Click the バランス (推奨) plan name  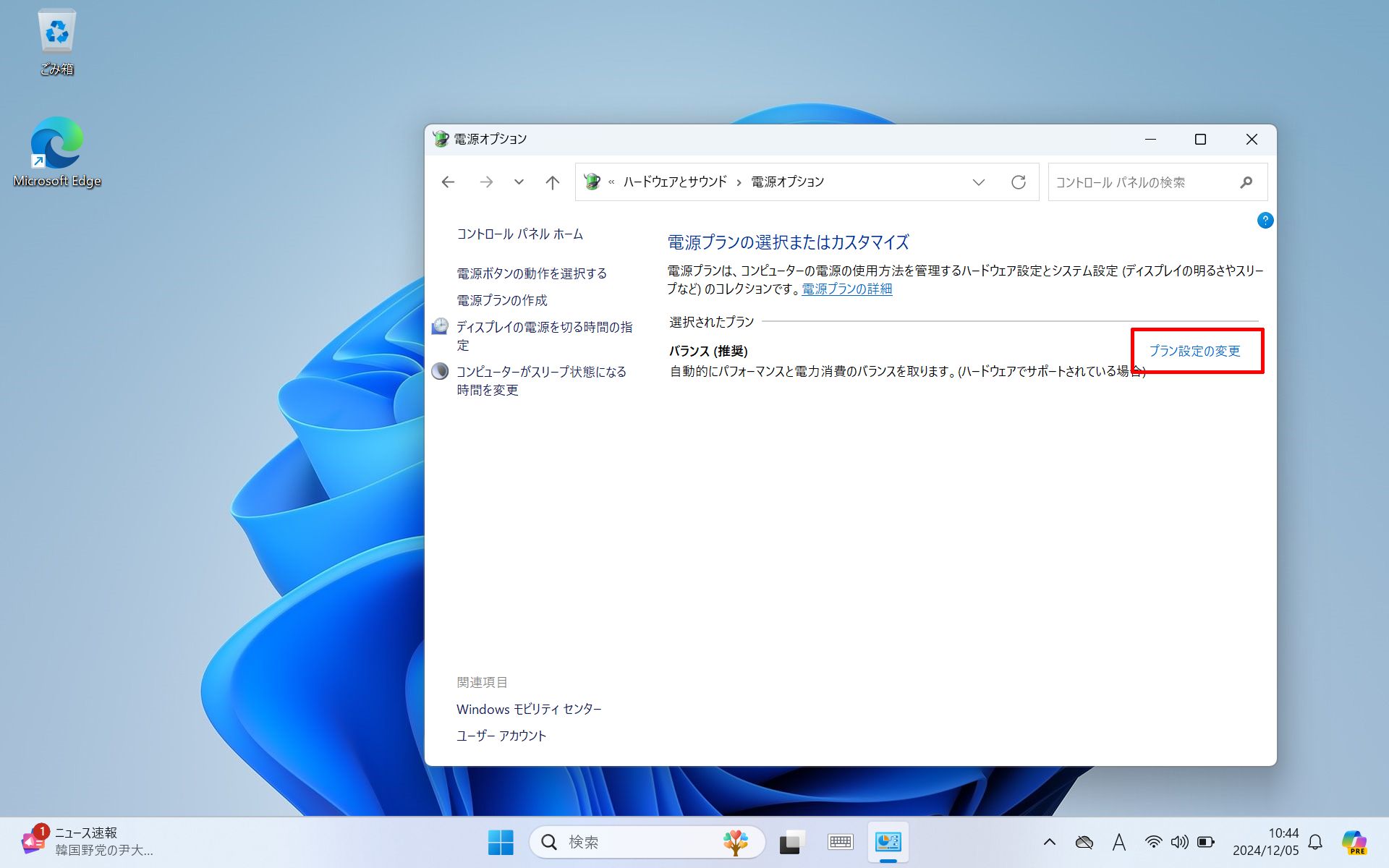[708, 351]
